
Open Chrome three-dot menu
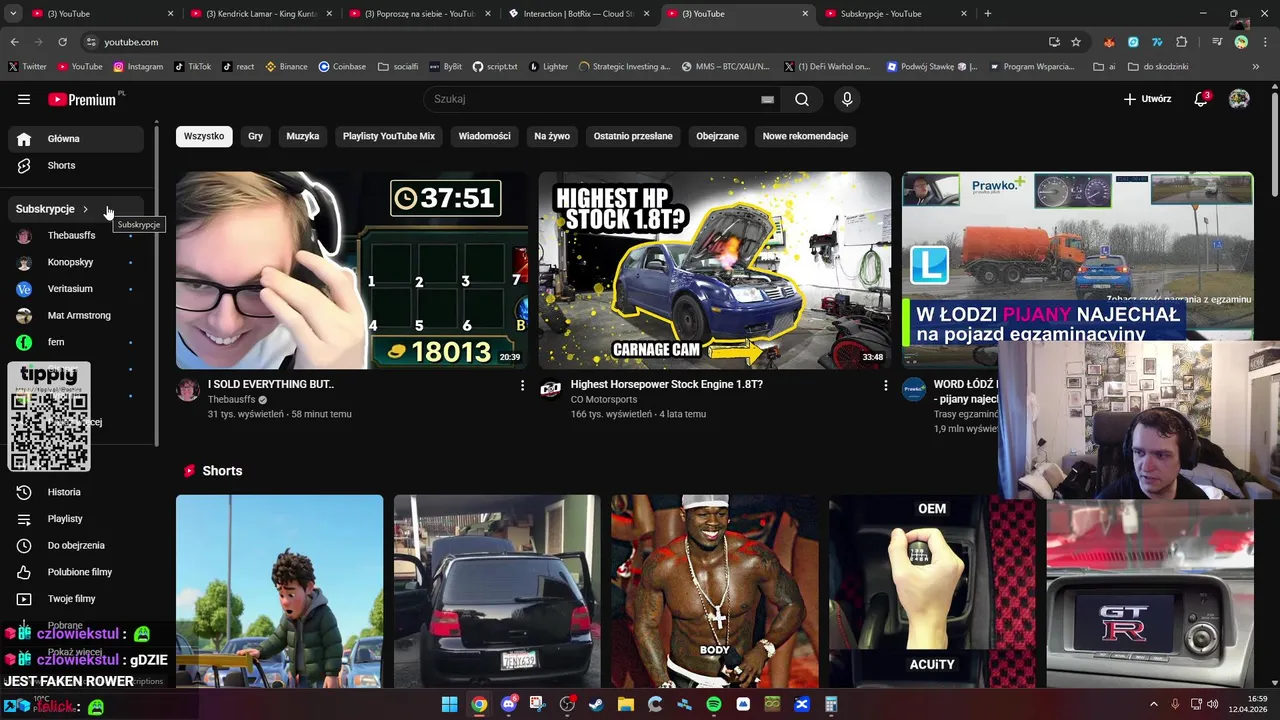1266,42
